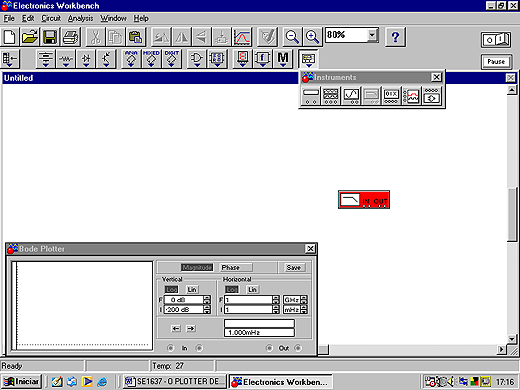Open the logic gates parts bin
The image size is (520, 390).
(197, 59)
